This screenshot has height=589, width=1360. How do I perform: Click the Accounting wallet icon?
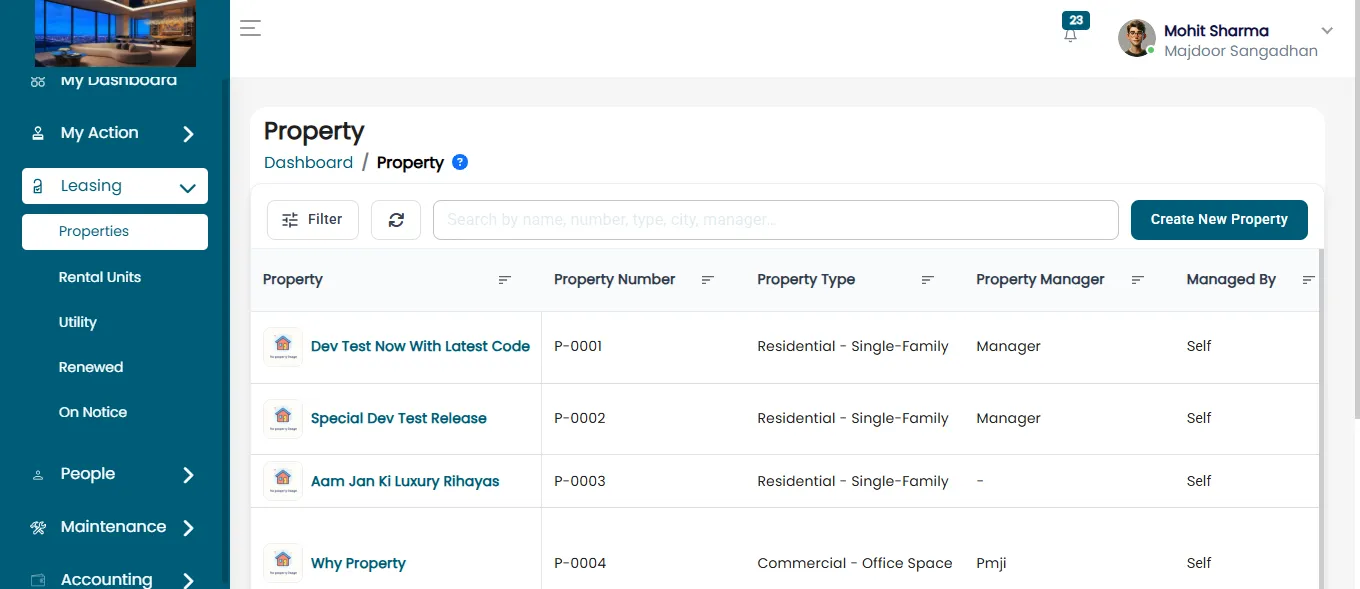pyautogui.click(x=38, y=580)
